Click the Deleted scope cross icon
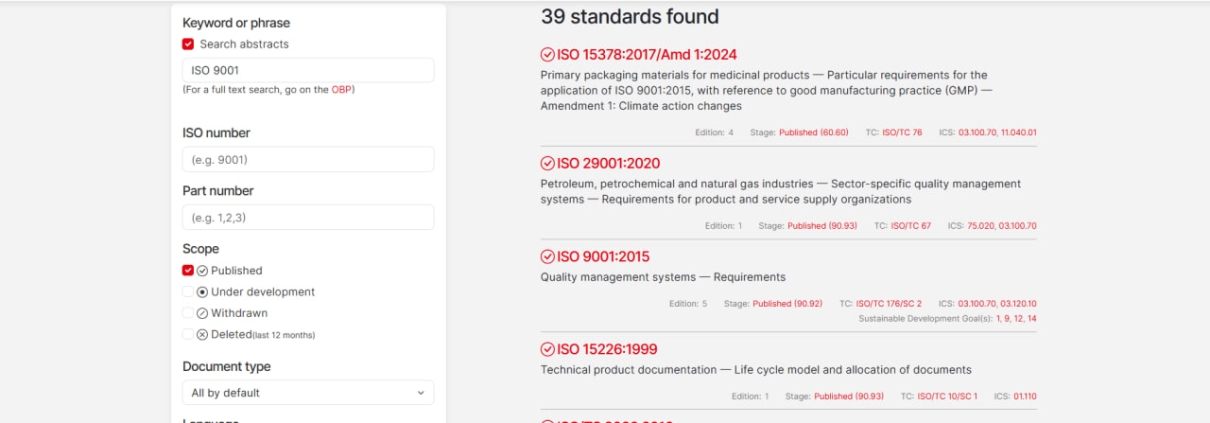 202,334
